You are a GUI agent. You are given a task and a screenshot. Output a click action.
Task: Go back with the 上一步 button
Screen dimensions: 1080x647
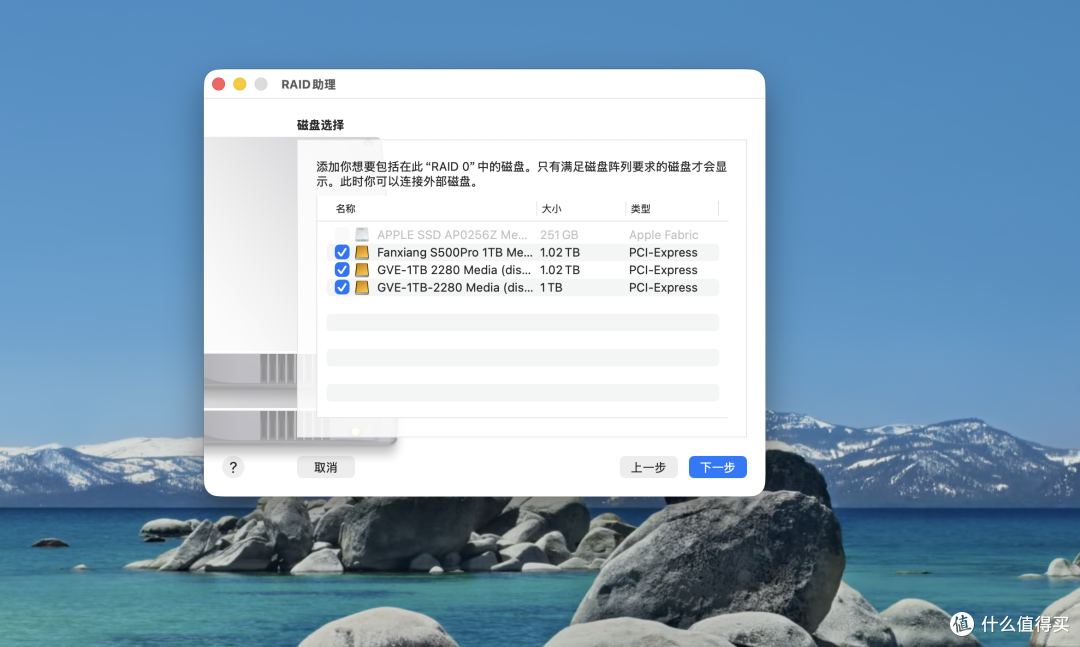coord(648,467)
